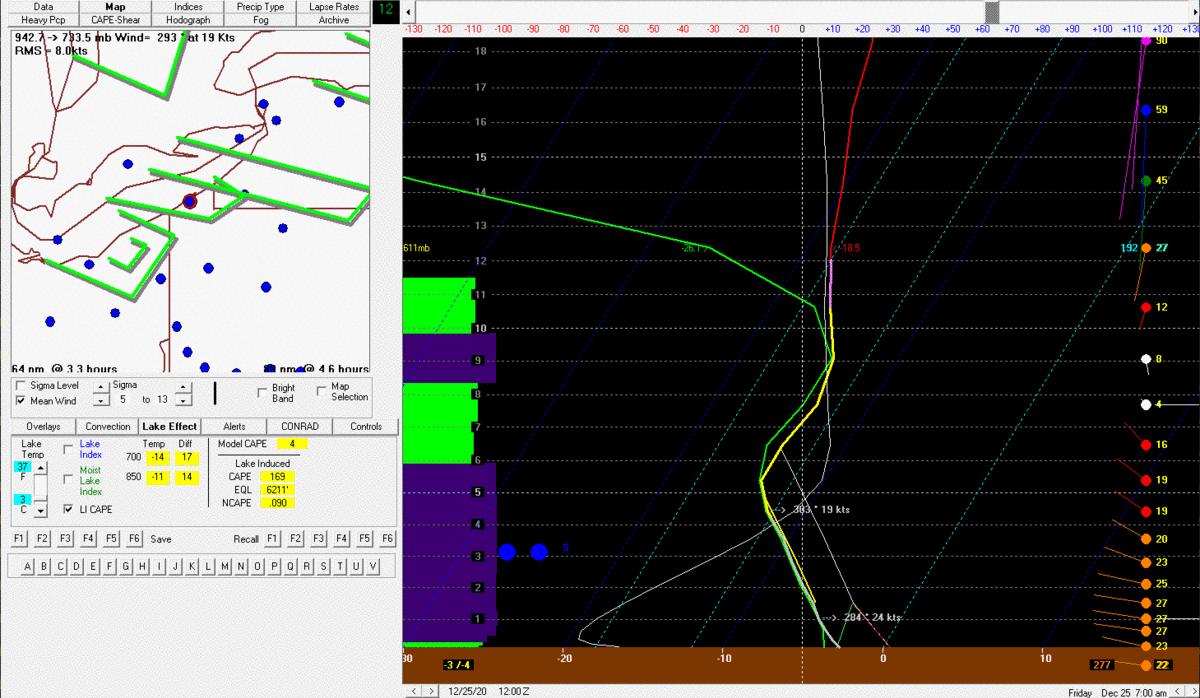Step to the next forecast hour arrow
Viewport: 1200px width, 698px height.
432,691
